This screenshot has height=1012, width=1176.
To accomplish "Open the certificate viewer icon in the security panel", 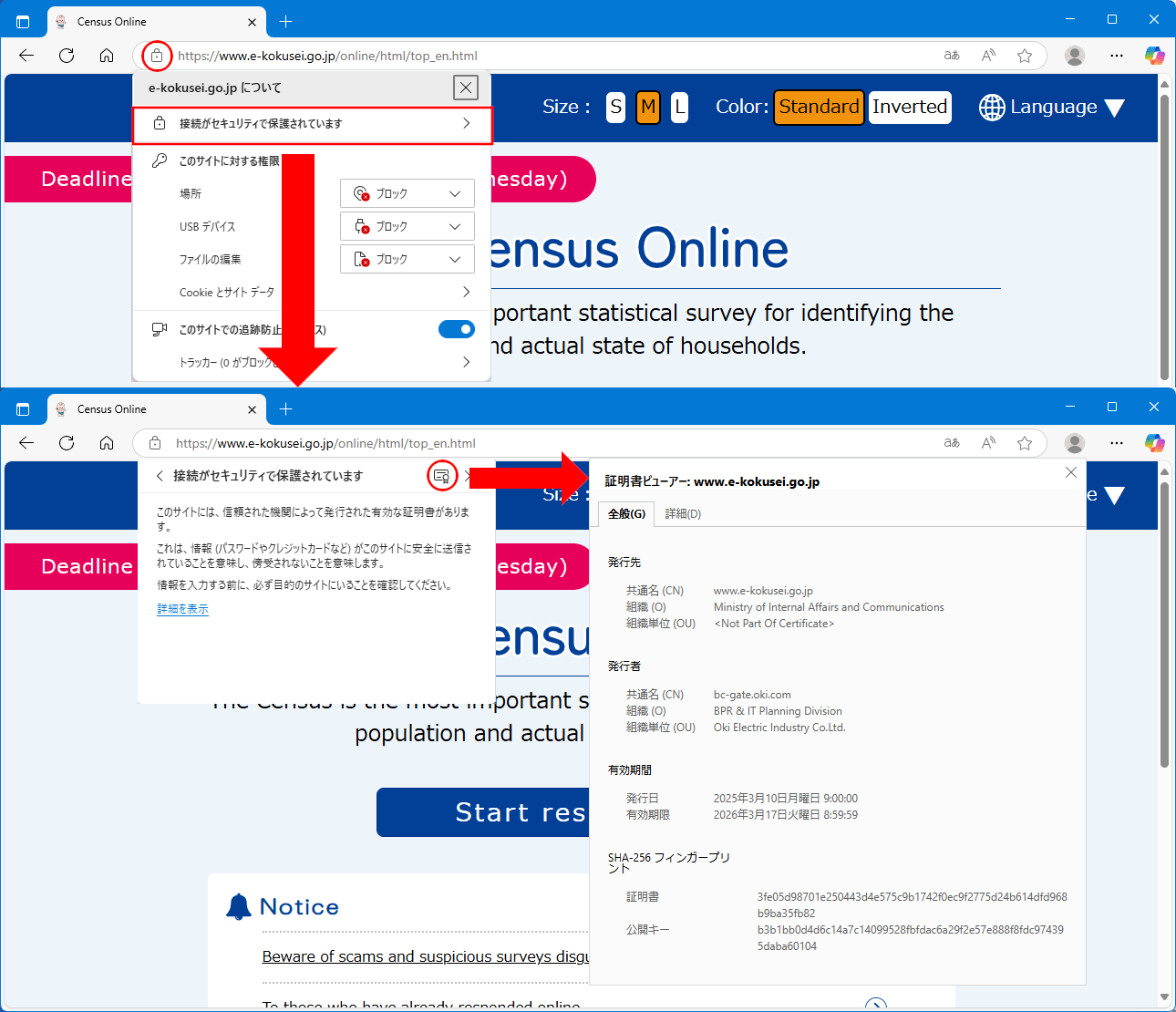I will pos(442,476).
